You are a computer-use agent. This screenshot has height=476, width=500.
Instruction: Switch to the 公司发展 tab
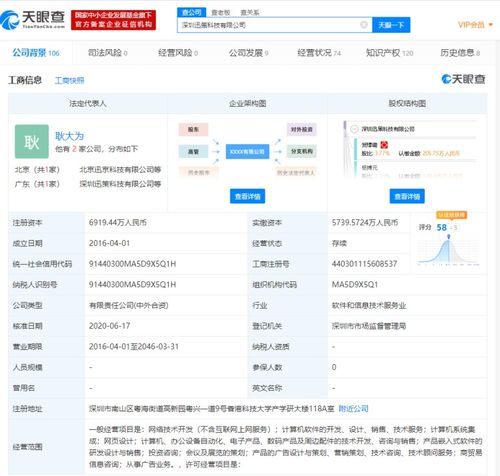pos(248,53)
